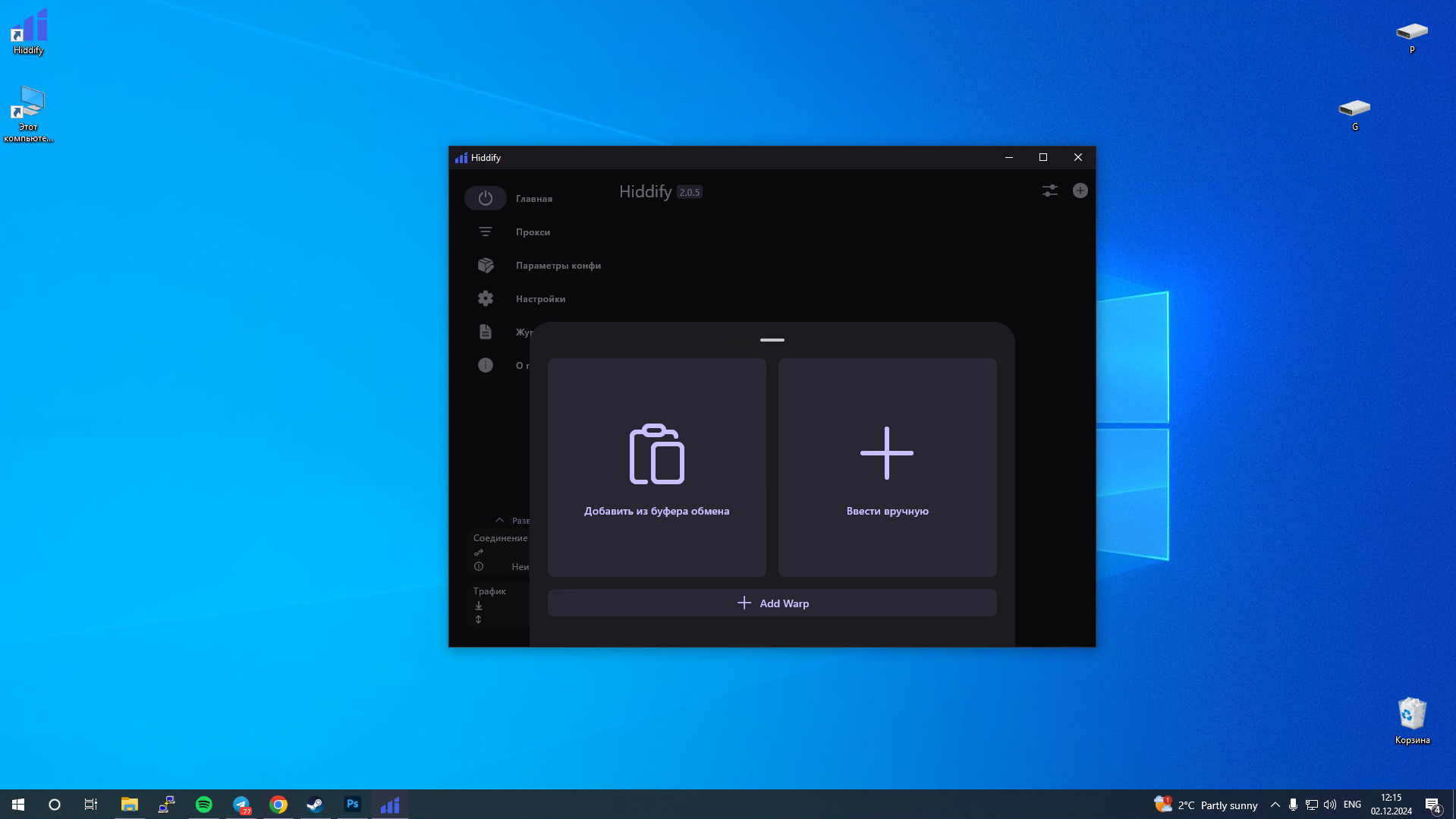The height and width of the screenshot is (819, 1456).
Task: Click the journal document icon in sidebar
Action: 486,332
